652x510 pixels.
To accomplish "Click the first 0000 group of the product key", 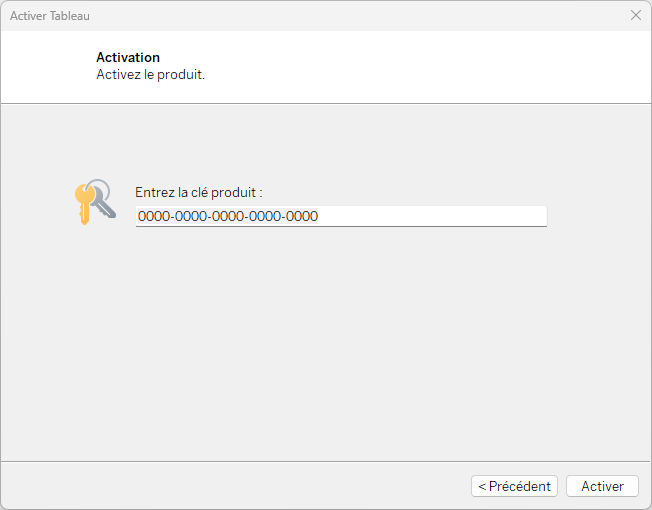I will [x=154, y=216].
